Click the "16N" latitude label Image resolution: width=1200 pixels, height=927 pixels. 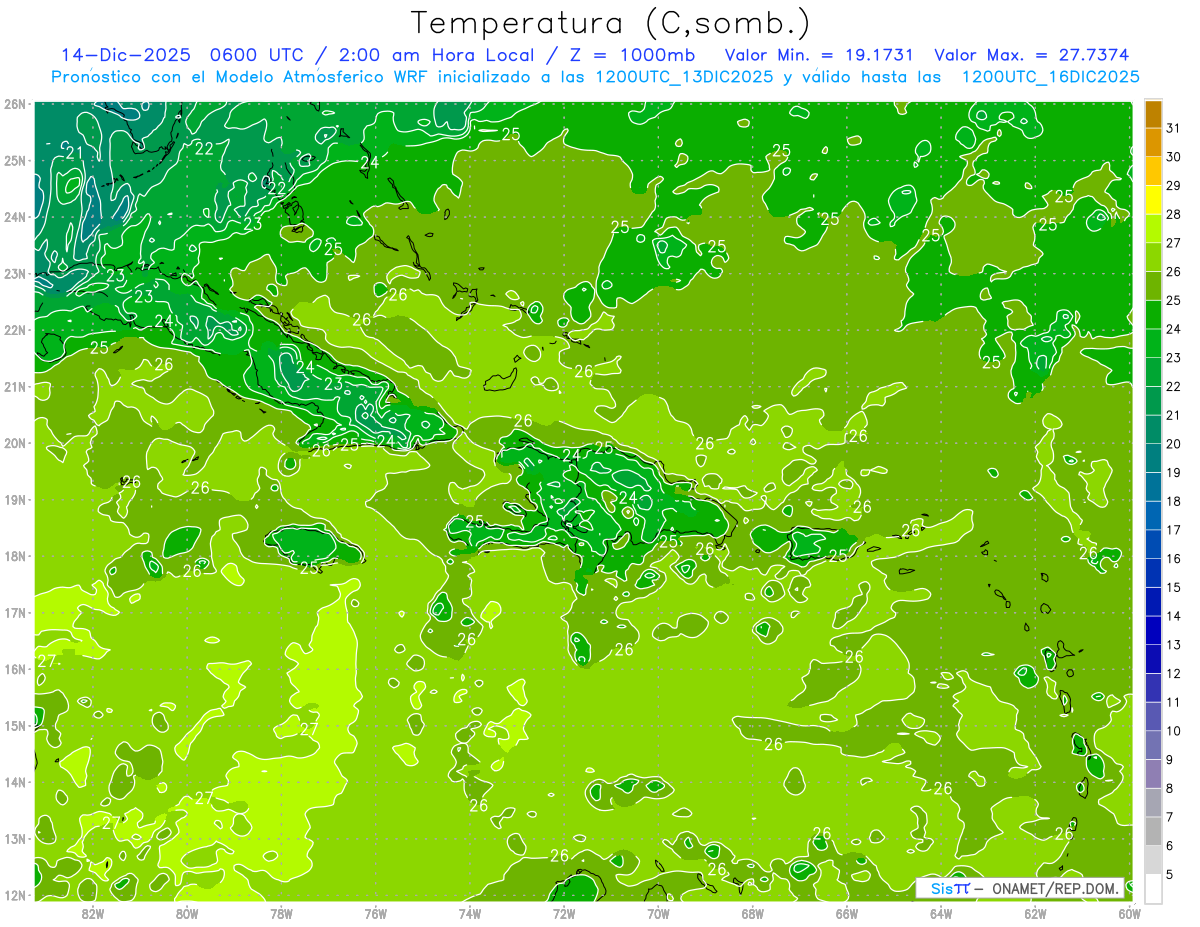pyautogui.click(x=15, y=669)
